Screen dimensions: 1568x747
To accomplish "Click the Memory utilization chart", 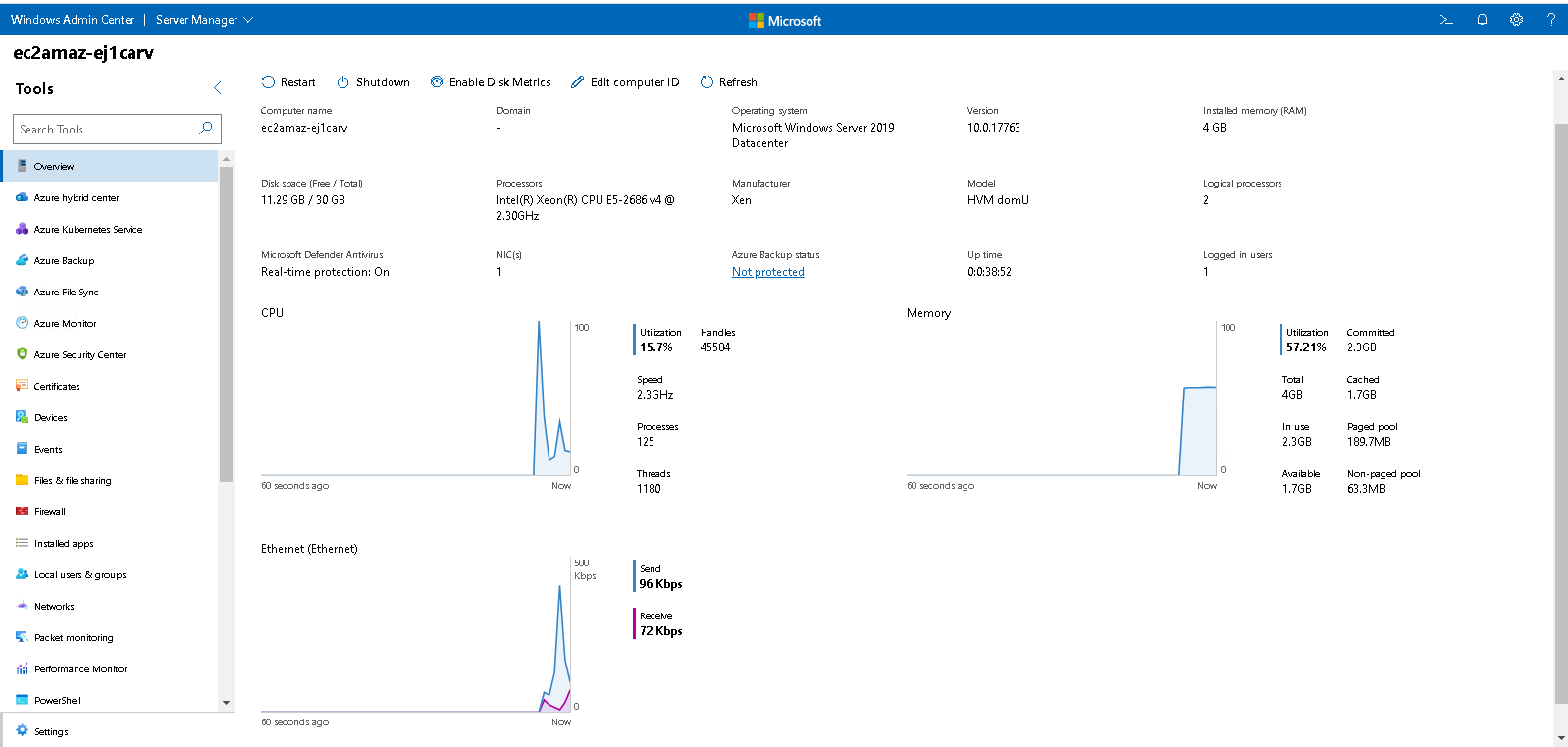I will click(1062, 399).
